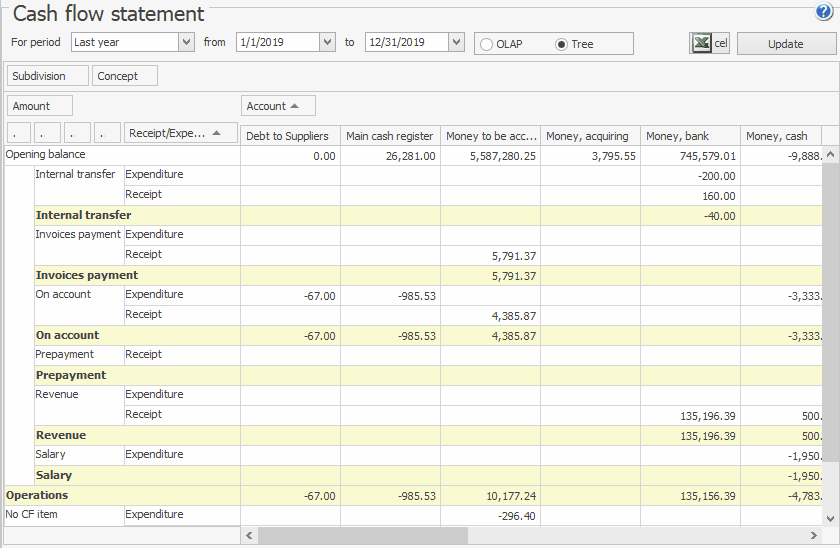Select the Tree view option
The image size is (840, 548).
pos(561,44)
